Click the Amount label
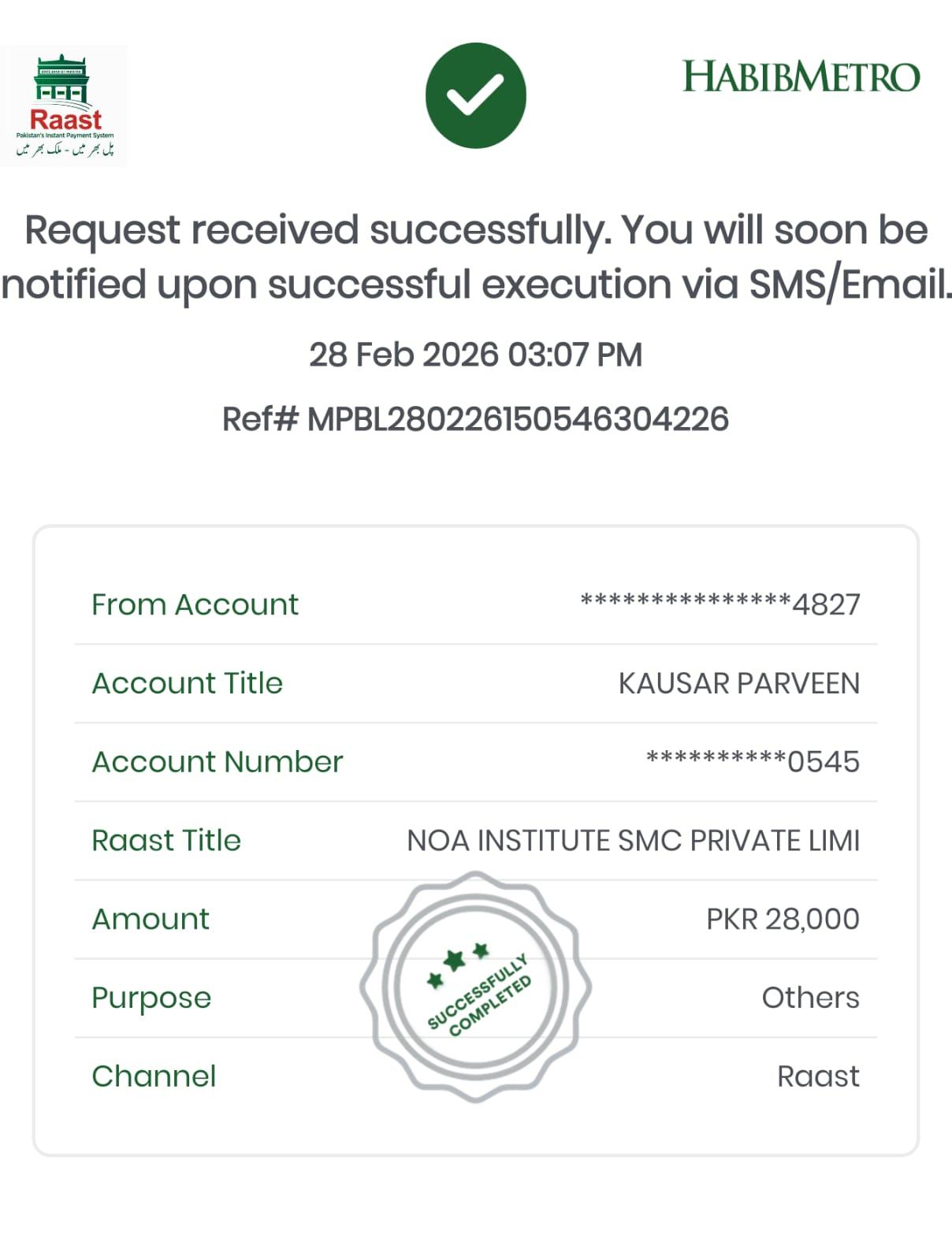 tap(151, 920)
